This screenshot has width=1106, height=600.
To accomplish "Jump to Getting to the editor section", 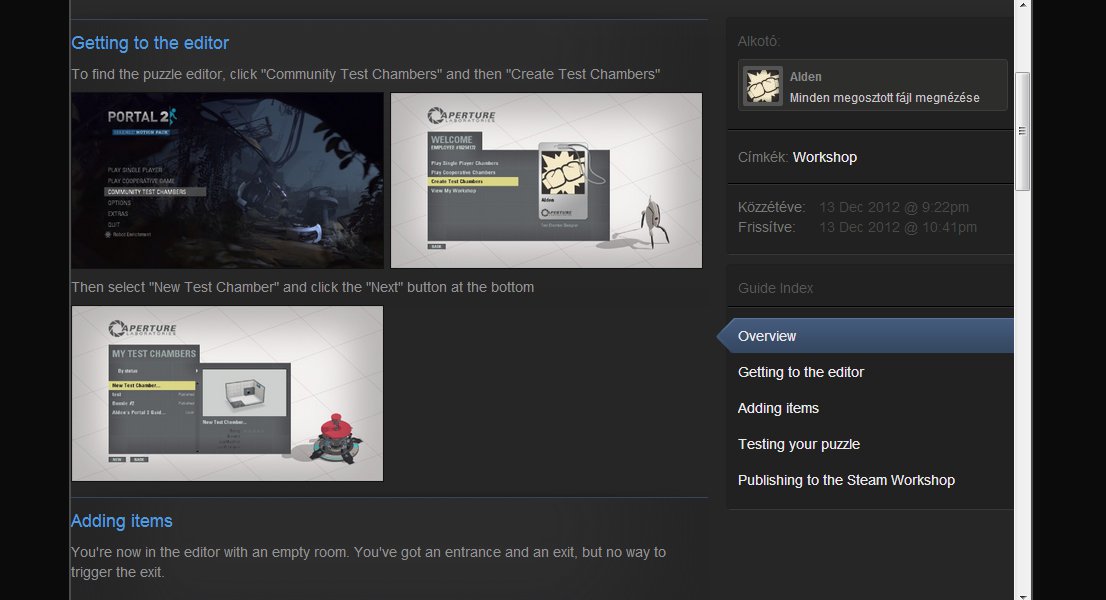I will pos(801,372).
